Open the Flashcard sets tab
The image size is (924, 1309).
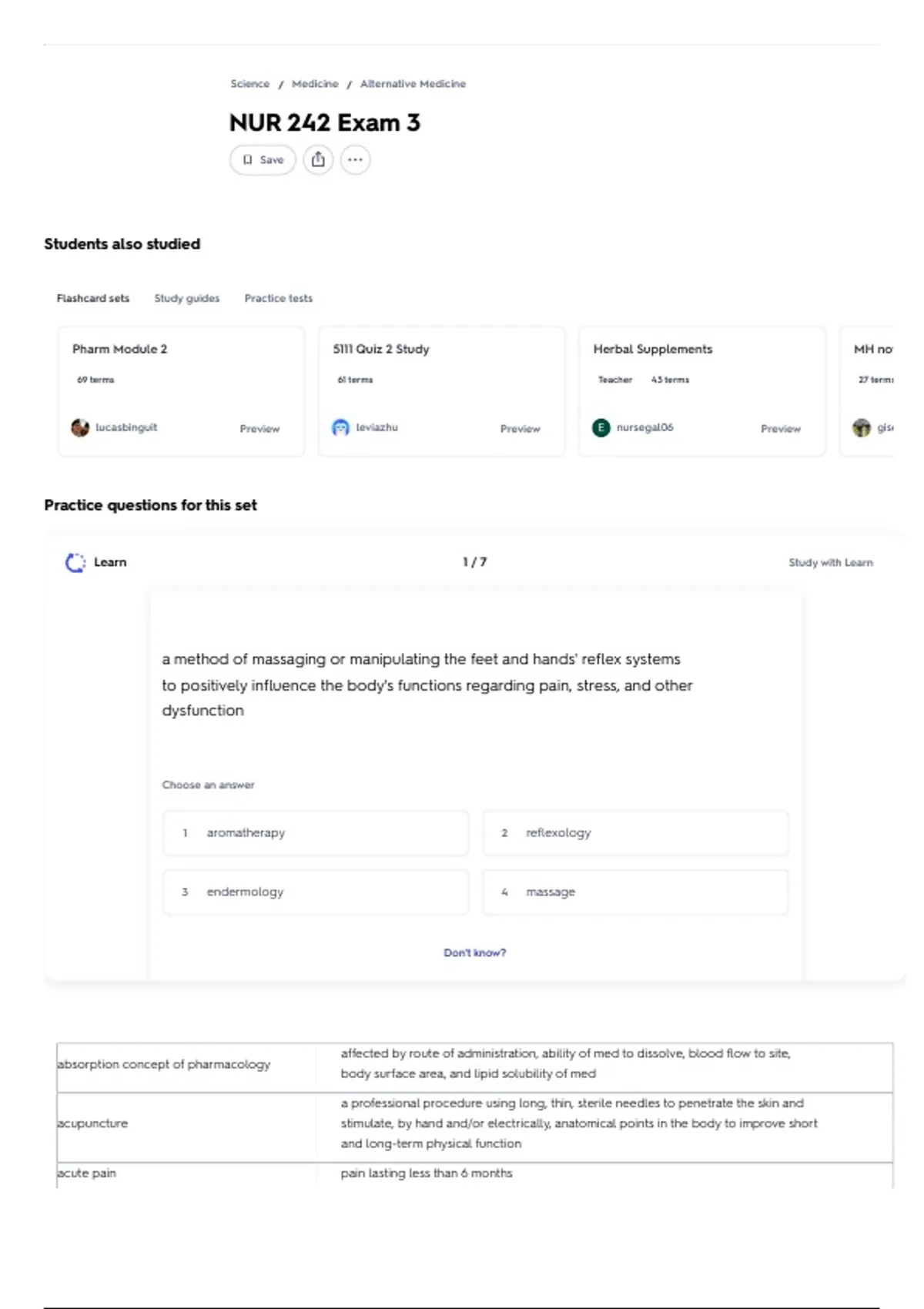pos(93,298)
